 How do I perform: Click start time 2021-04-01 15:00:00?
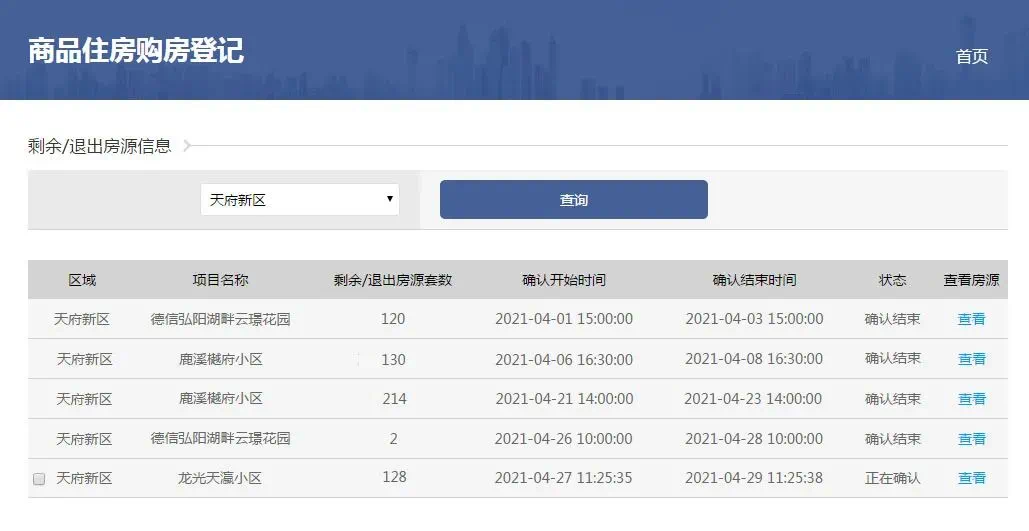[x=564, y=319]
